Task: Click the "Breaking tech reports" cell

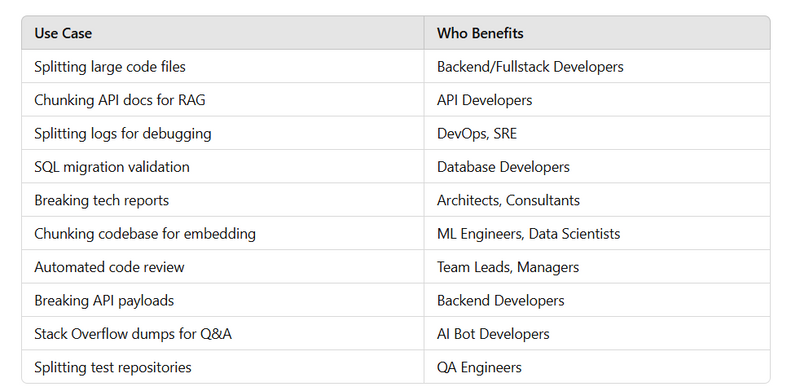Action: (222, 200)
